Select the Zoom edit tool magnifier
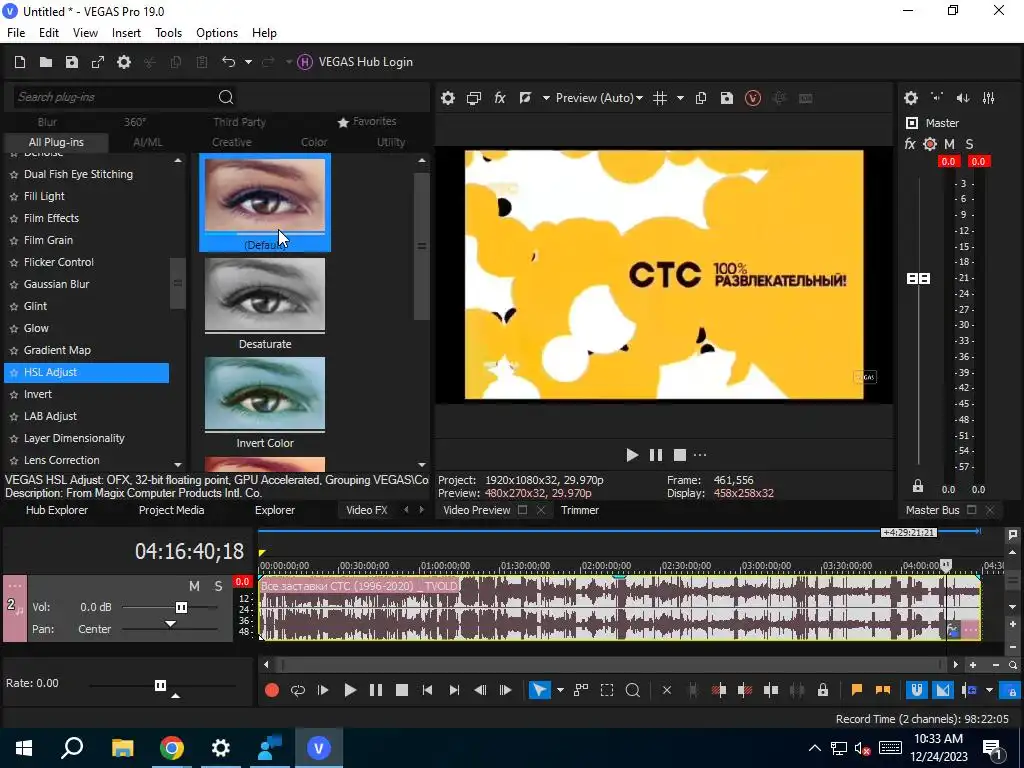This screenshot has height=768, width=1024. [x=632, y=690]
